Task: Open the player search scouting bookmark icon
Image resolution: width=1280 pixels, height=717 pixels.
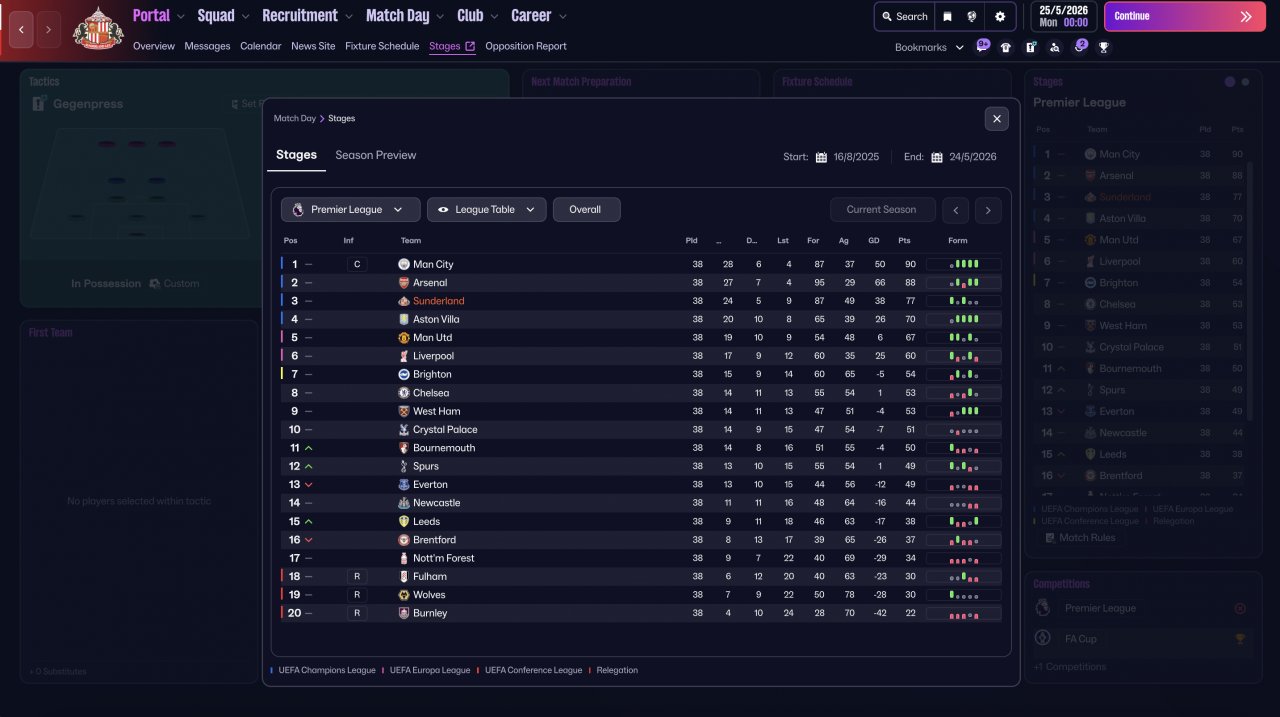Action: pos(1055,47)
